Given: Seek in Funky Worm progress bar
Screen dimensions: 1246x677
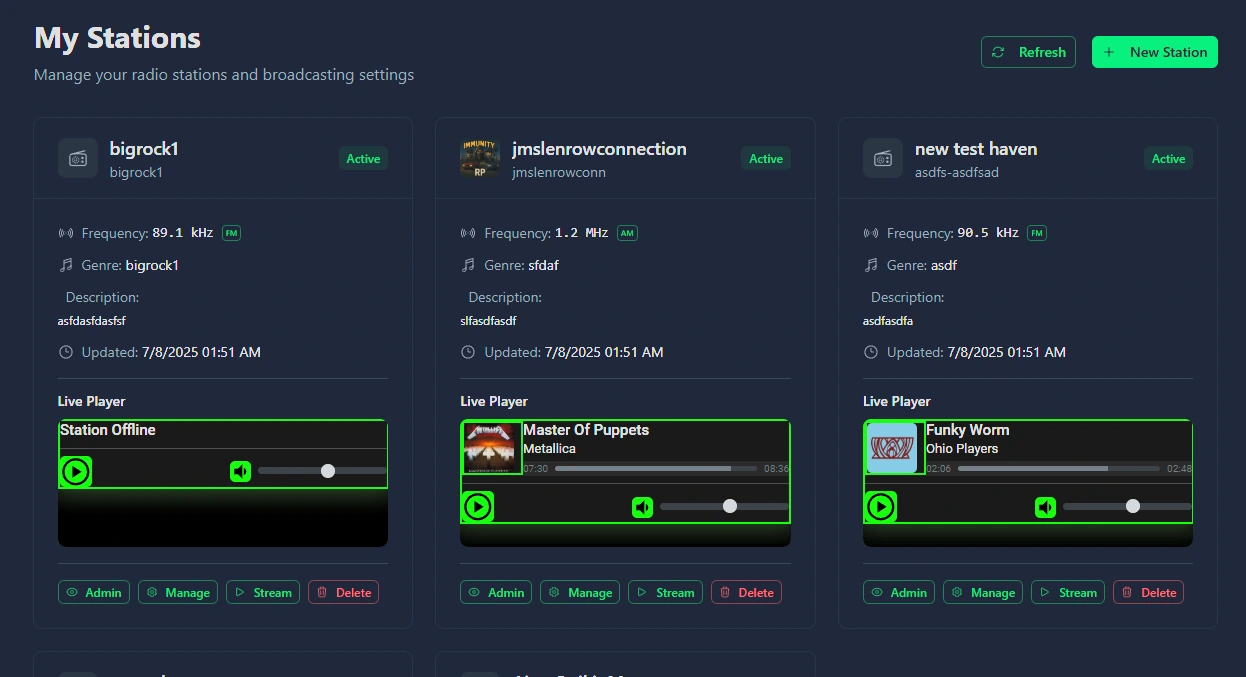Looking at the screenshot, I should (x=1059, y=468).
